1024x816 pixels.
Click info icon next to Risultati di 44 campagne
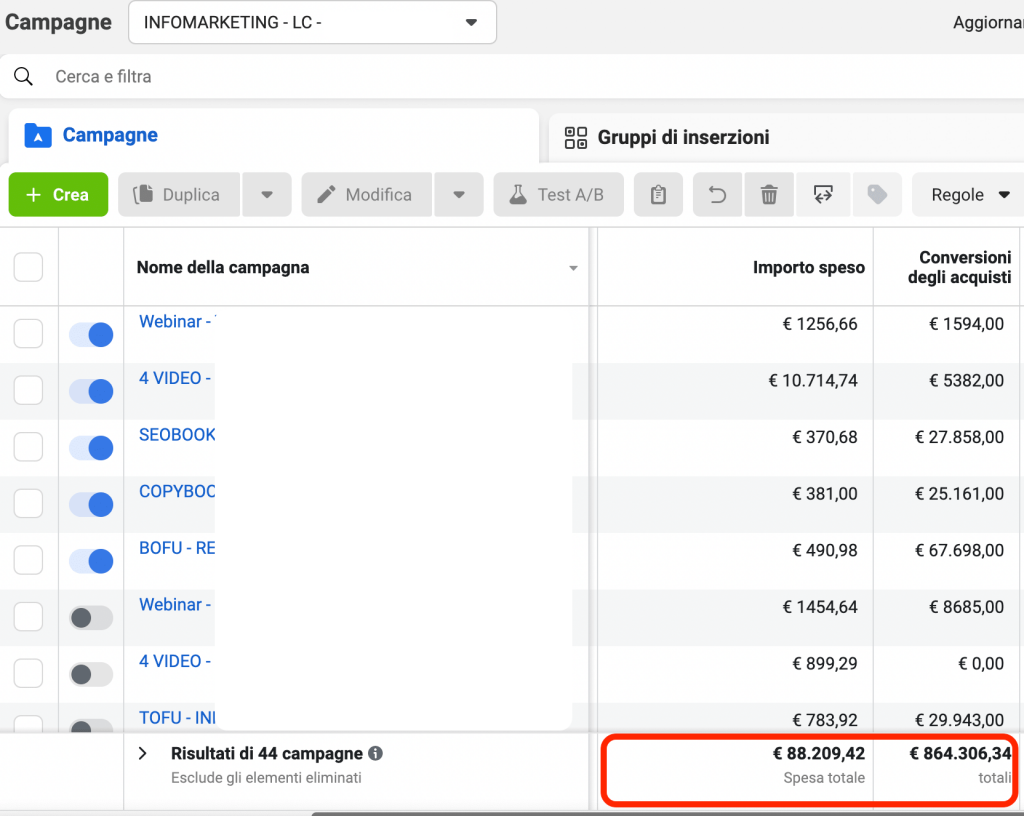(376, 753)
